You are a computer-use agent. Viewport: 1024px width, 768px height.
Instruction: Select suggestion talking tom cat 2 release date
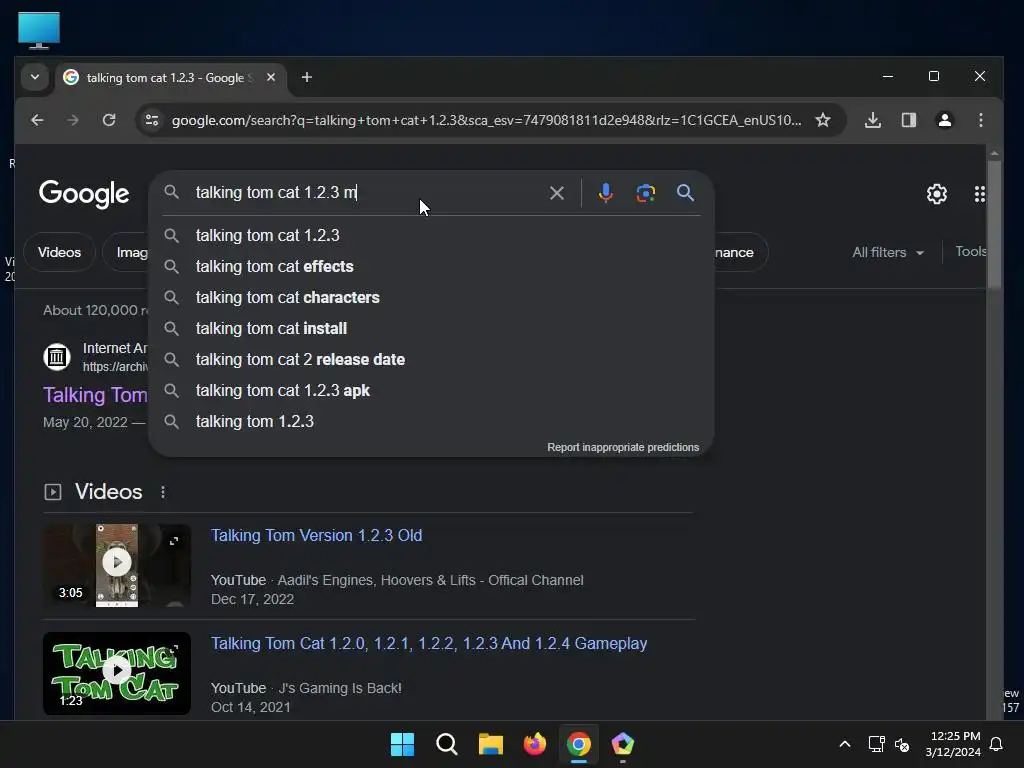click(431, 359)
